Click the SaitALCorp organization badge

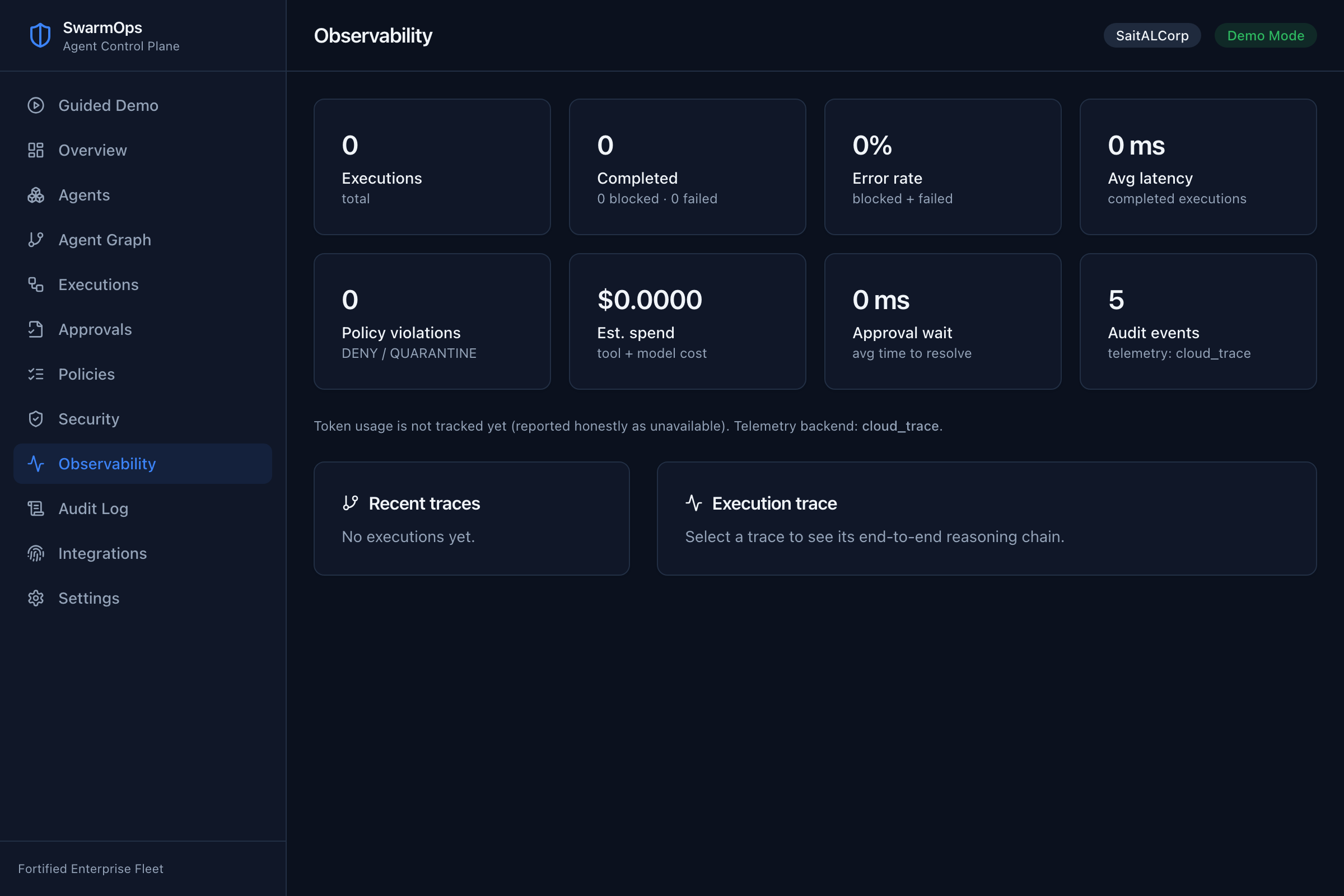[1152, 35]
